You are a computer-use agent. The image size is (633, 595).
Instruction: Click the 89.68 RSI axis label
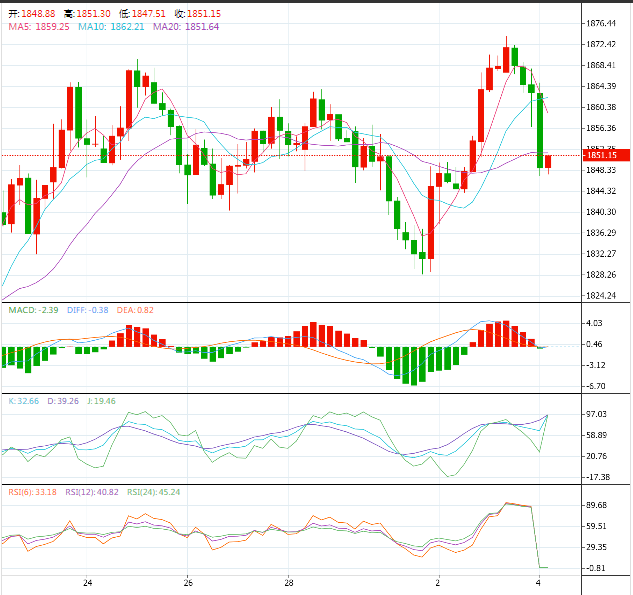pyautogui.click(x=596, y=505)
